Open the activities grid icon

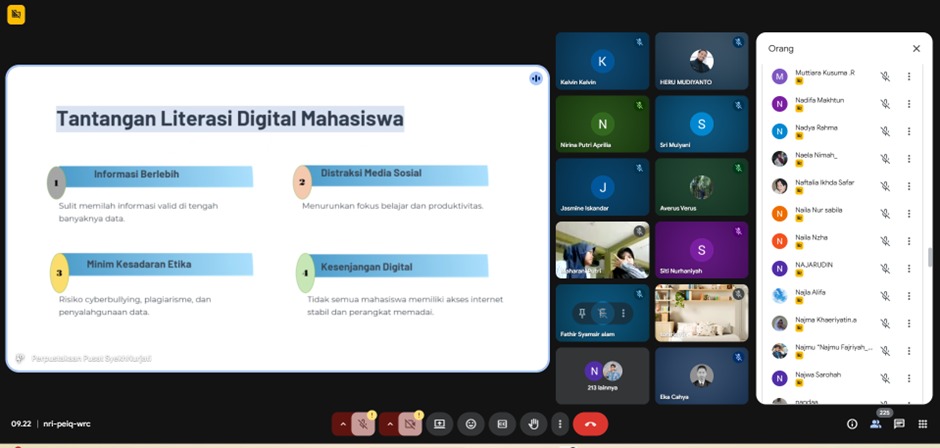[922, 424]
